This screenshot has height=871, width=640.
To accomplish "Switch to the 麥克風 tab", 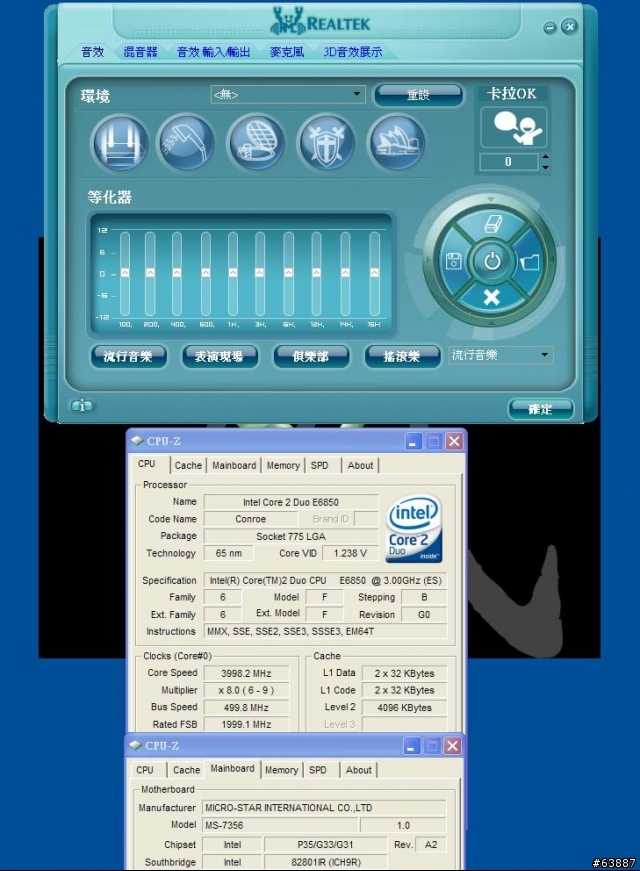I will 287,52.
